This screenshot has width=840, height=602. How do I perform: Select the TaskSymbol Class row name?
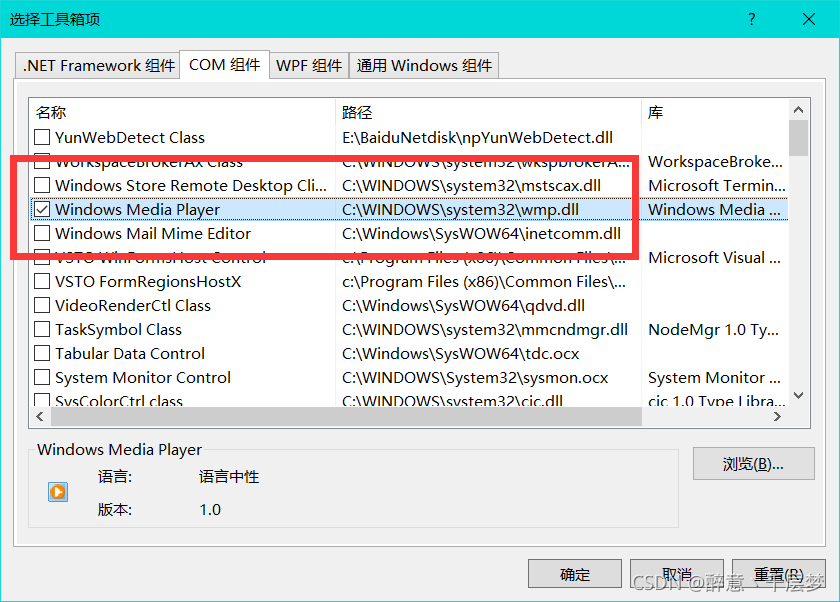[x=118, y=330]
